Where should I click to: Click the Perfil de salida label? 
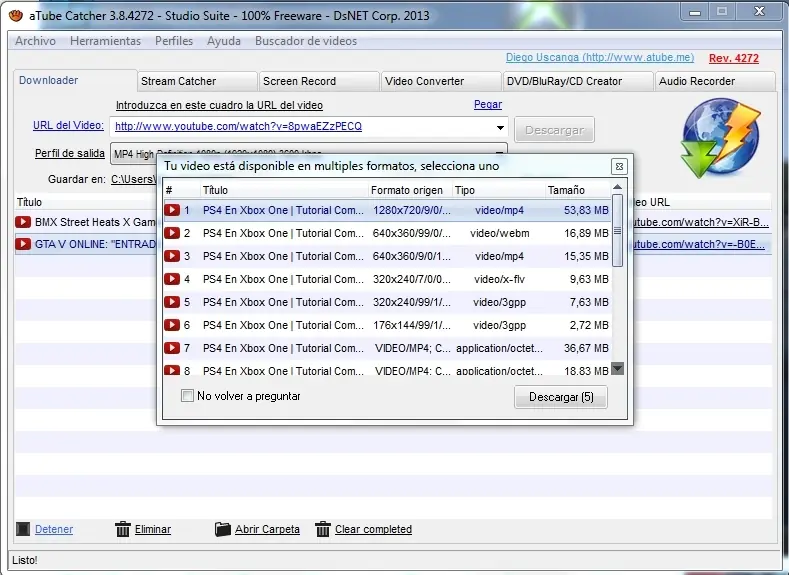coord(69,153)
